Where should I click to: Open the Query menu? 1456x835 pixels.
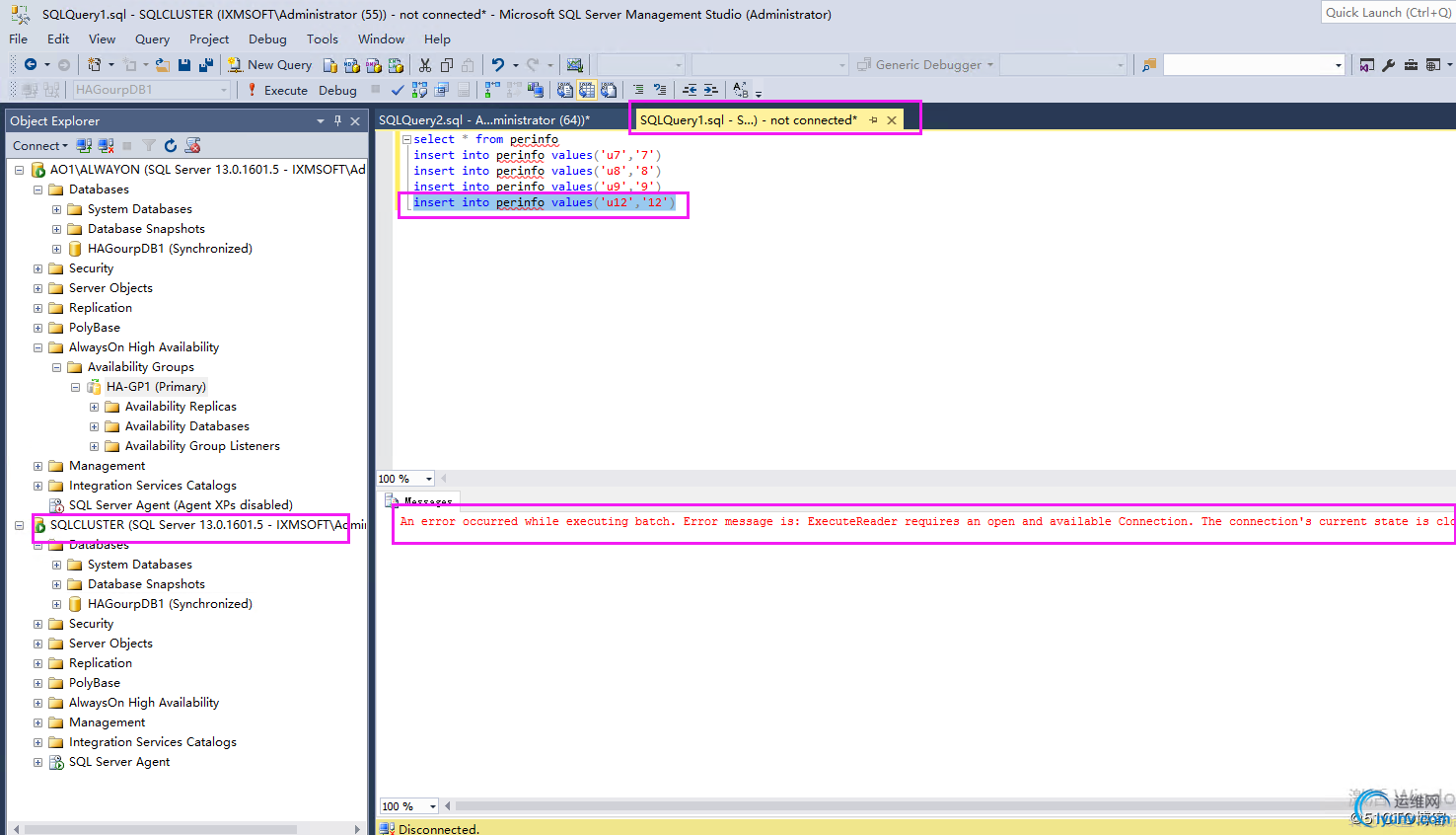[x=152, y=39]
